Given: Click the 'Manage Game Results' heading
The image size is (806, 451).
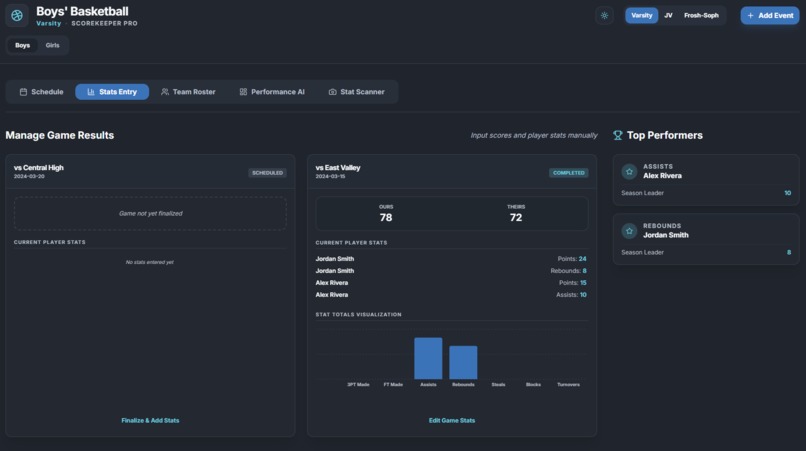Looking at the screenshot, I should [60, 135].
